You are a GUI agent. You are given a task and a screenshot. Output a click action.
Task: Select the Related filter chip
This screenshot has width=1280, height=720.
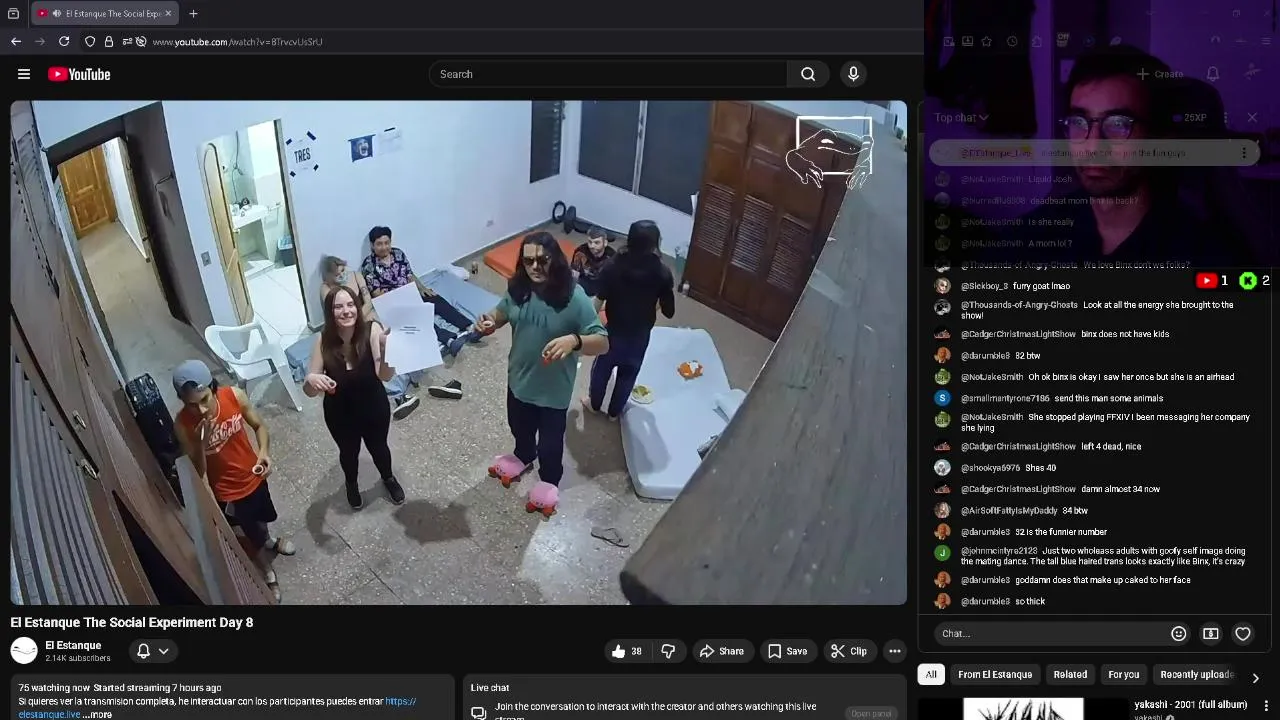(x=1070, y=674)
